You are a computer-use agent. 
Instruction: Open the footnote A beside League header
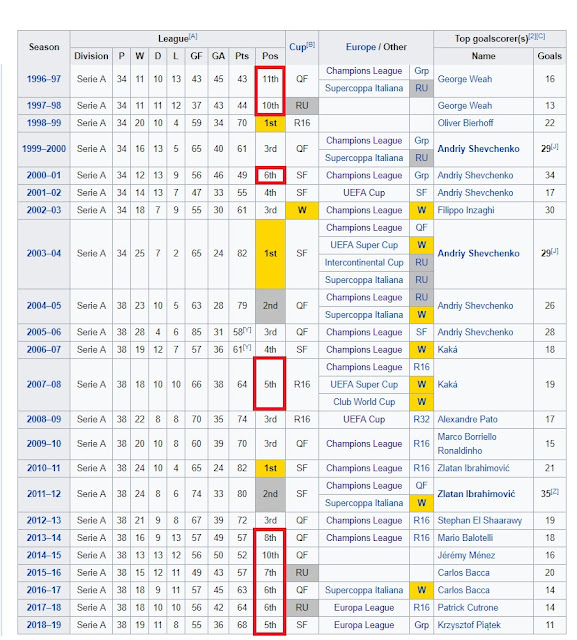tap(193, 36)
